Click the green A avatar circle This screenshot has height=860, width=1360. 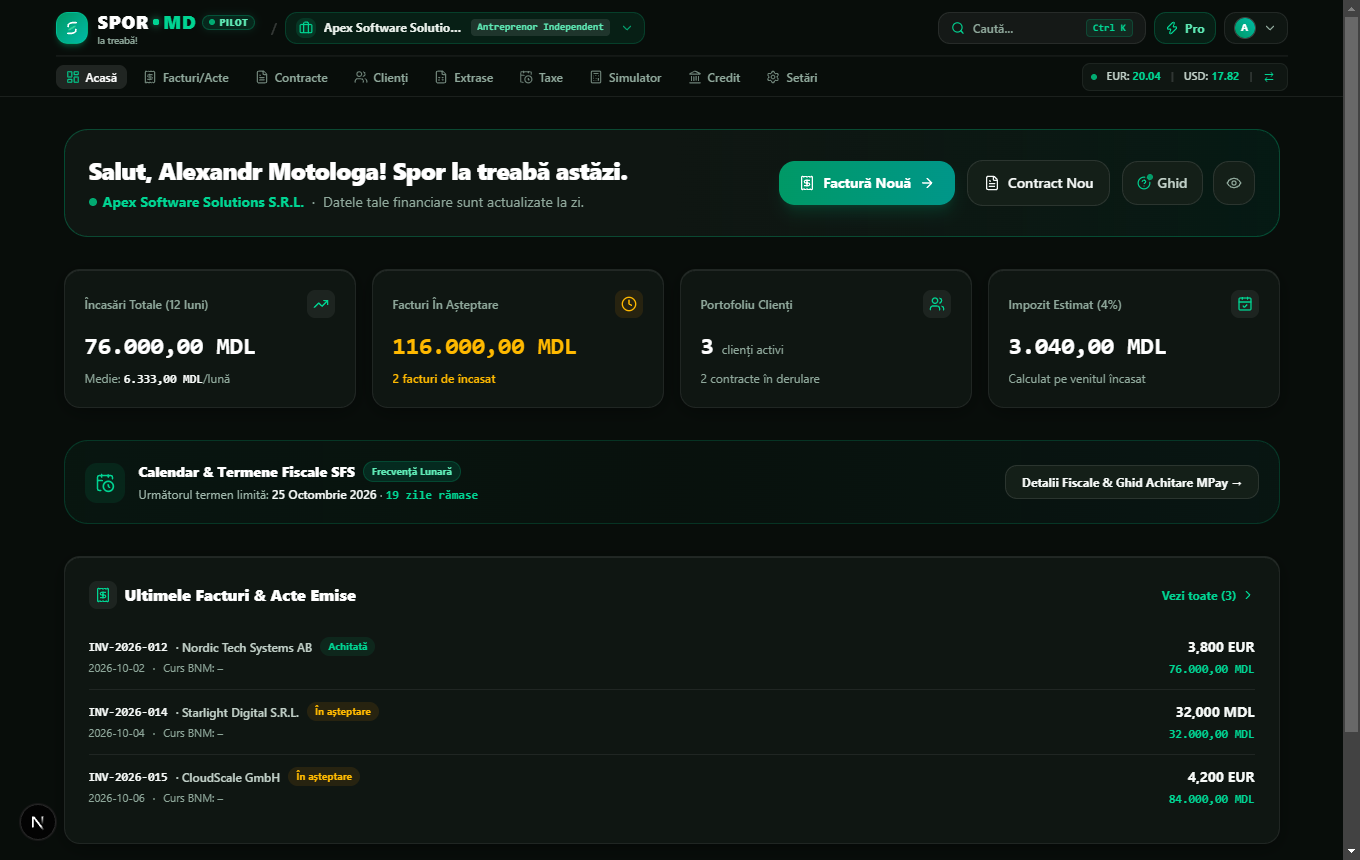pos(1245,28)
